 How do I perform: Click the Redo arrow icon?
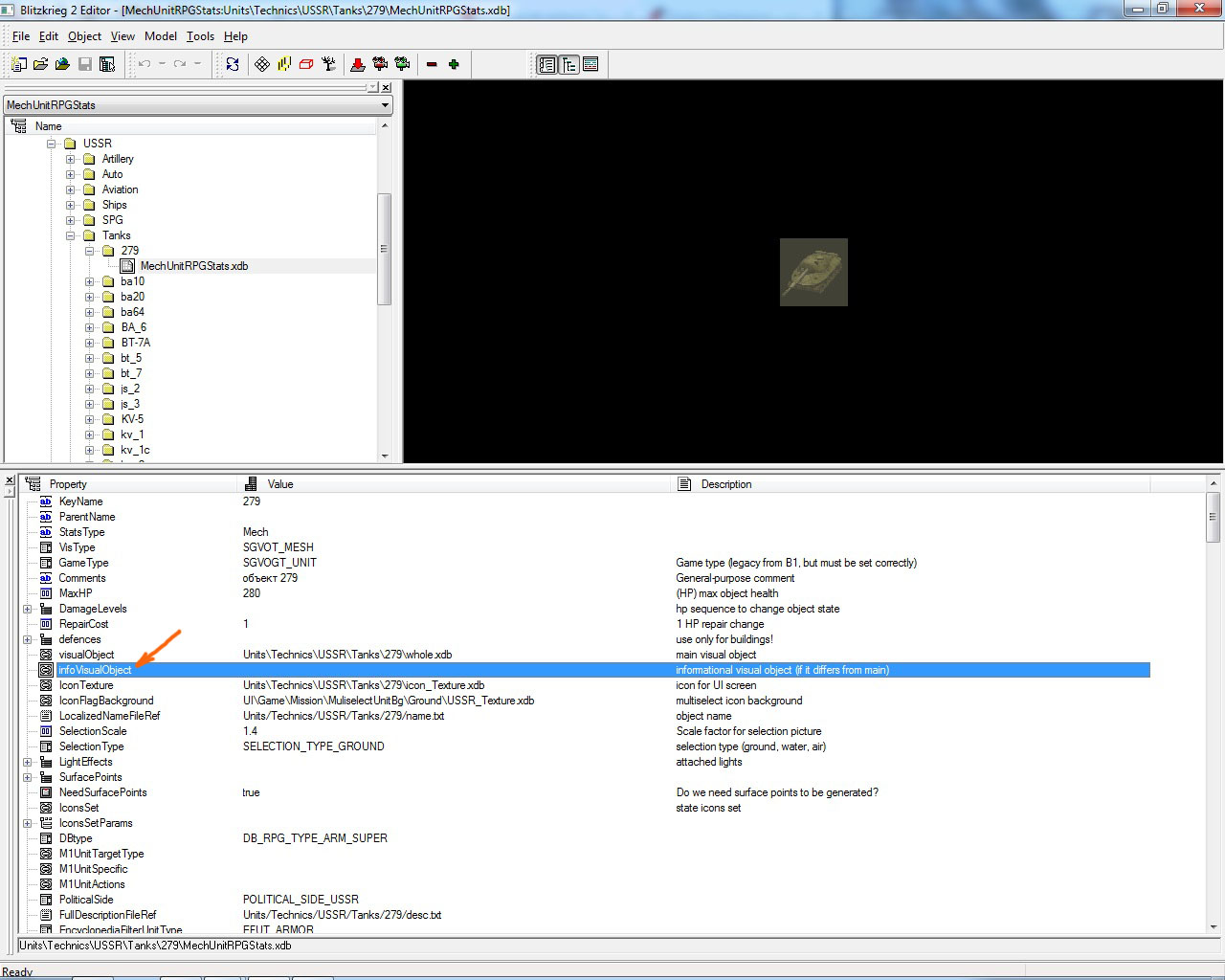point(180,64)
